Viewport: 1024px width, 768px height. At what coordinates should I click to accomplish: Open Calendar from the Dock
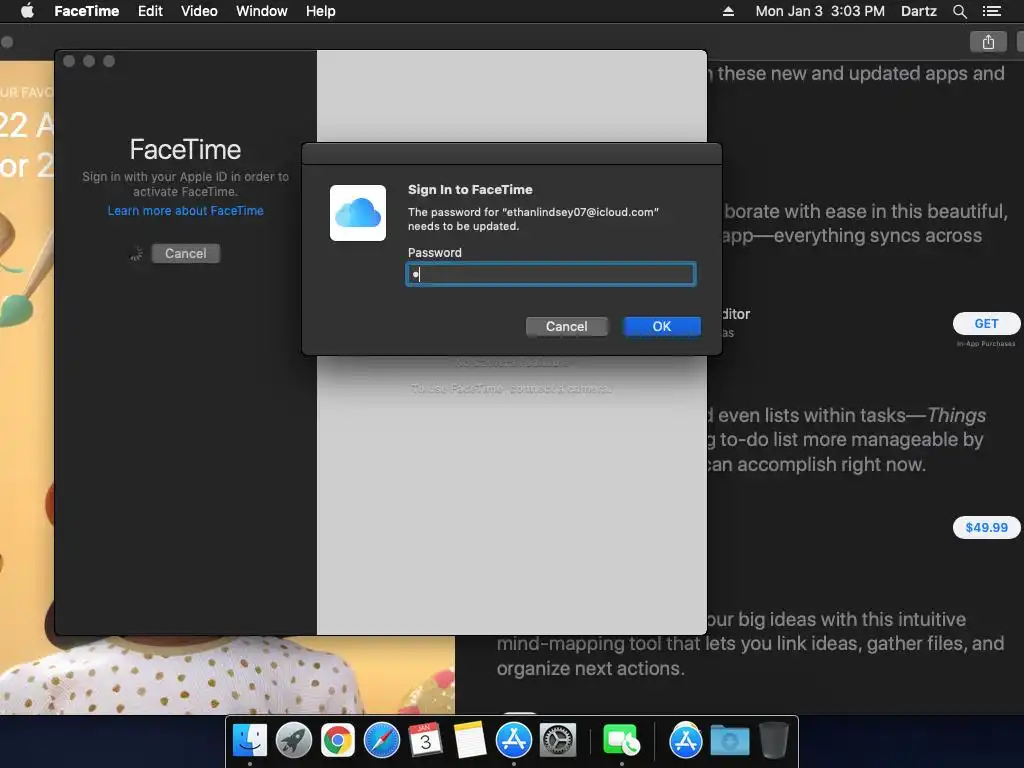(425, 740)
